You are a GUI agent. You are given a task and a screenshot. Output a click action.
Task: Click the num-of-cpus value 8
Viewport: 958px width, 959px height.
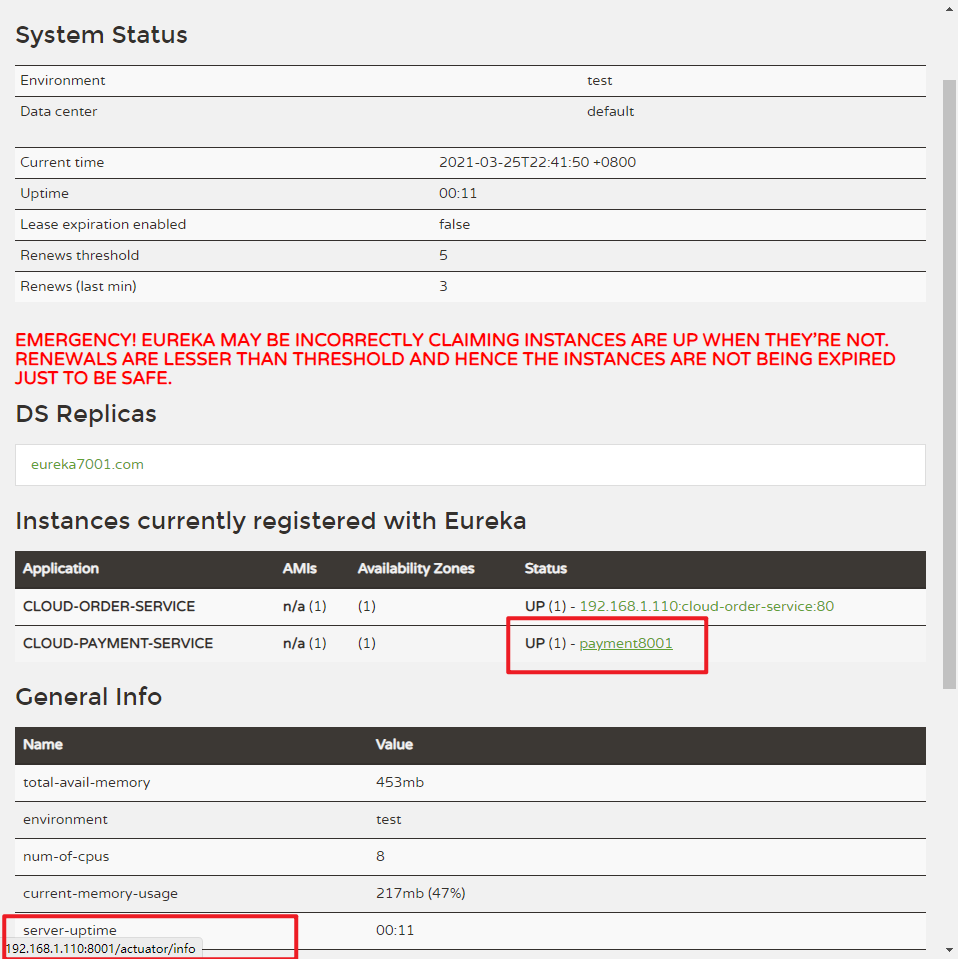tap(381, 856)
